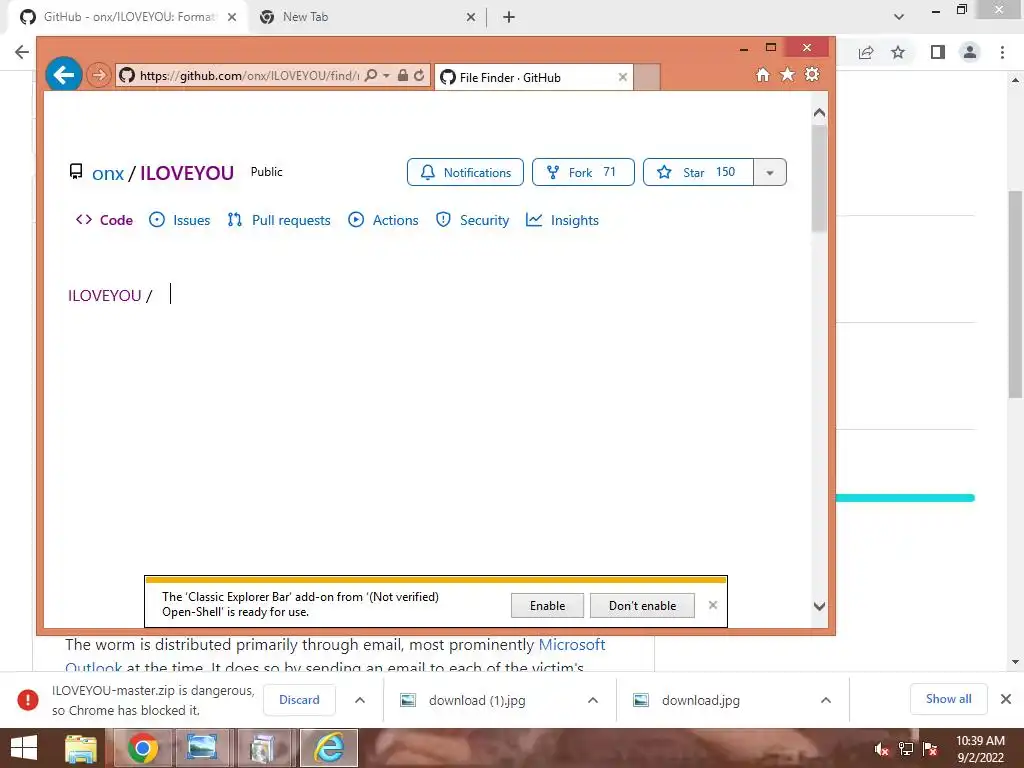Image resolution: width=1024 pixels, height=768 pixels.
Task: Click IE scrollbar up arrow
Action: [820, 112]
